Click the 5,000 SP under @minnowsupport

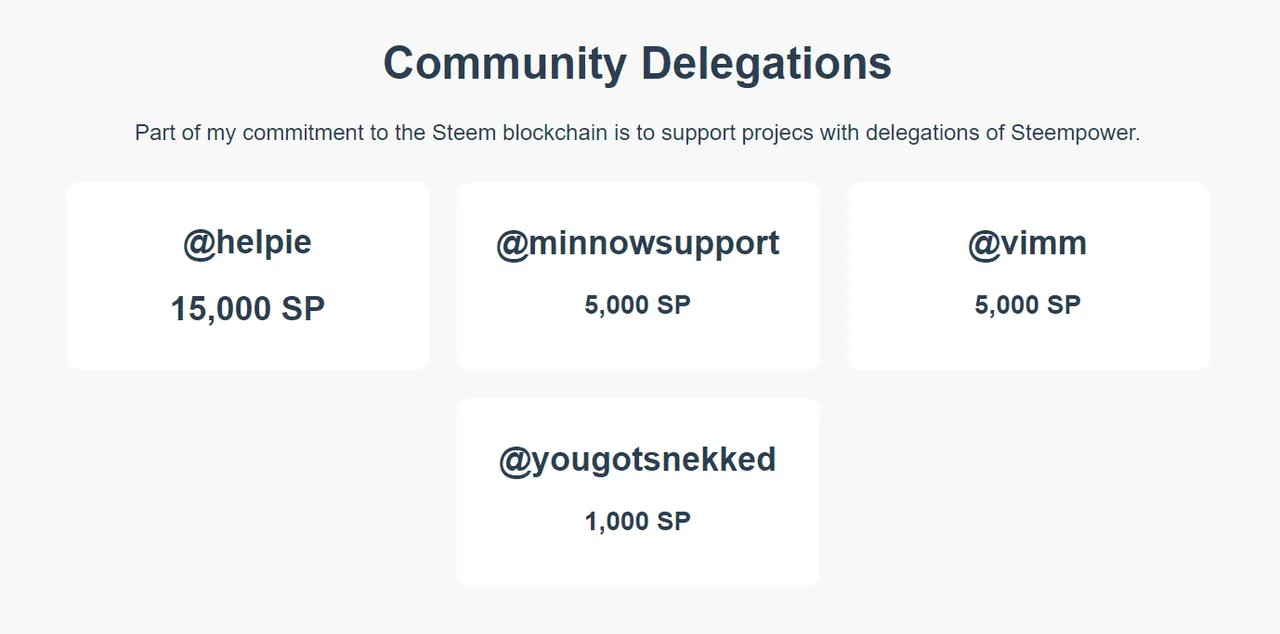coord(638,305)
